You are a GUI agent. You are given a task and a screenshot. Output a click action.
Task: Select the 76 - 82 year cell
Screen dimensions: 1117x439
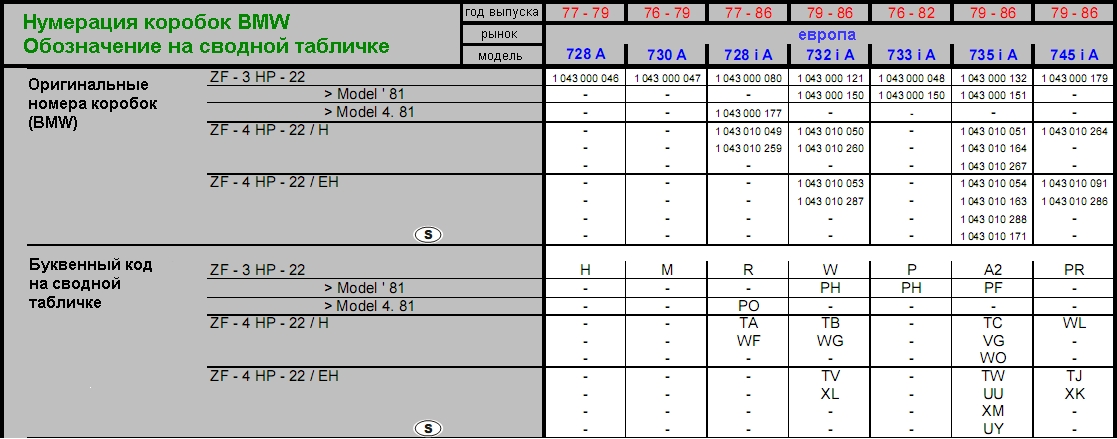(x=911, y=12)
